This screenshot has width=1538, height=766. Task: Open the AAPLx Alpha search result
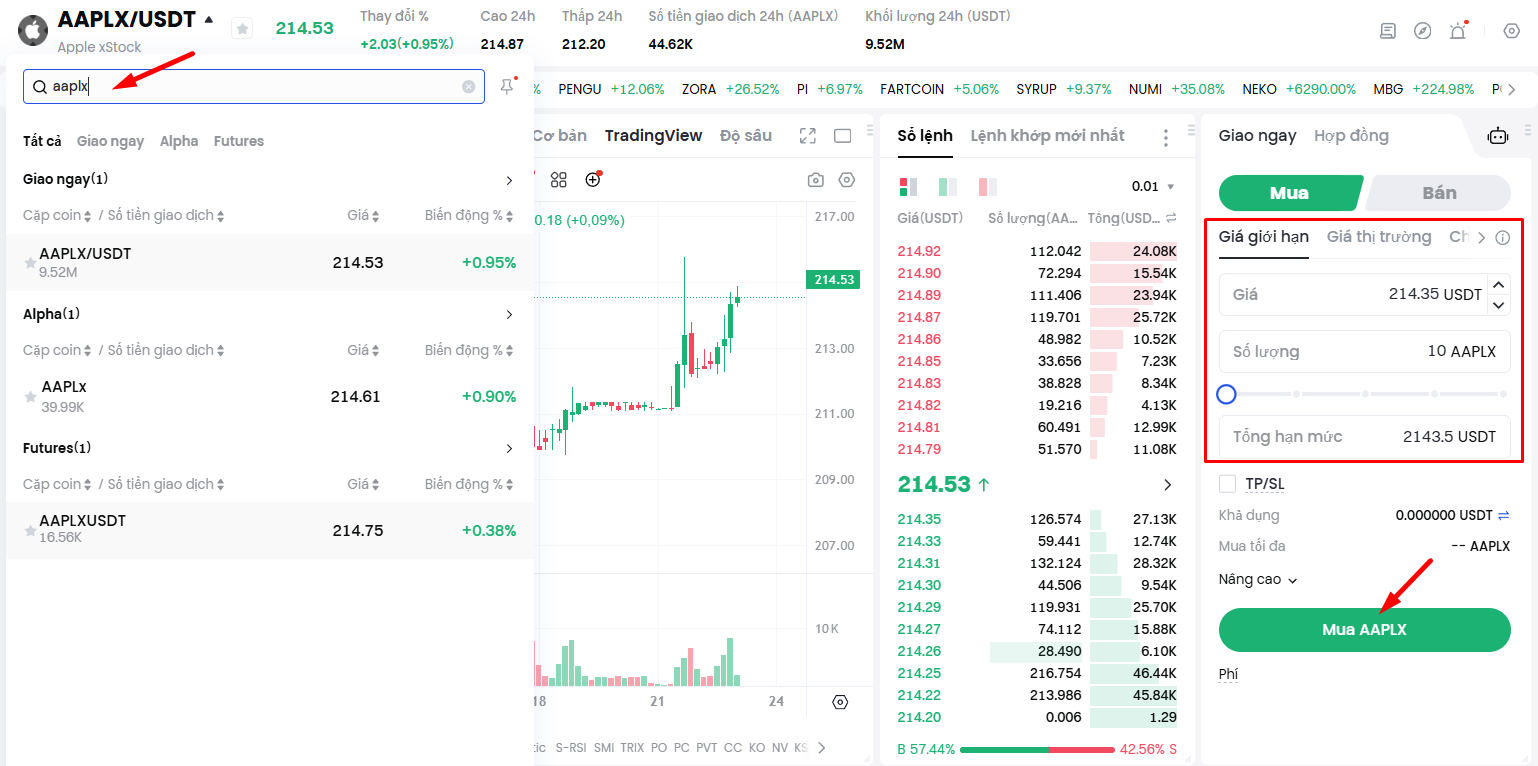[x=270, y=397]
